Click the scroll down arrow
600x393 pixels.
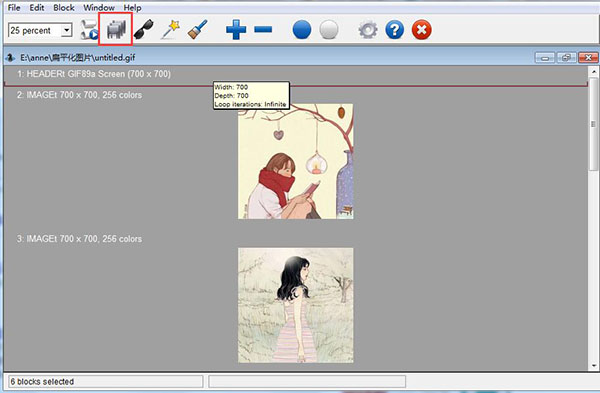(594, 365)
